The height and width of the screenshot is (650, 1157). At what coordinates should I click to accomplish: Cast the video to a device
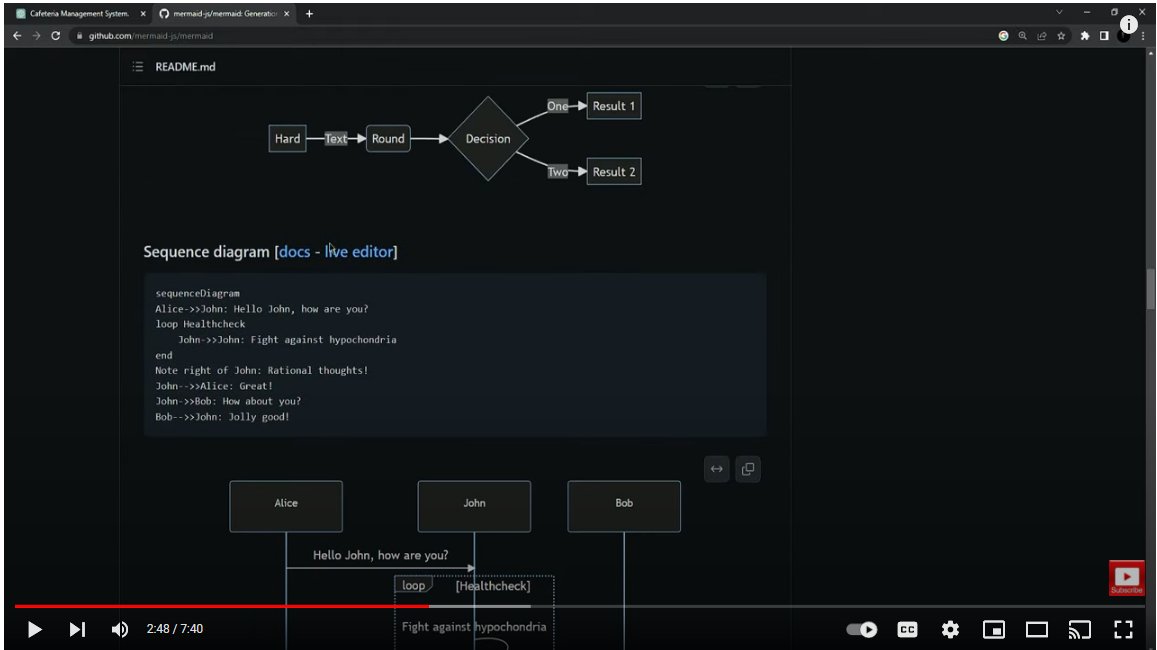(x=1079, y=629)
